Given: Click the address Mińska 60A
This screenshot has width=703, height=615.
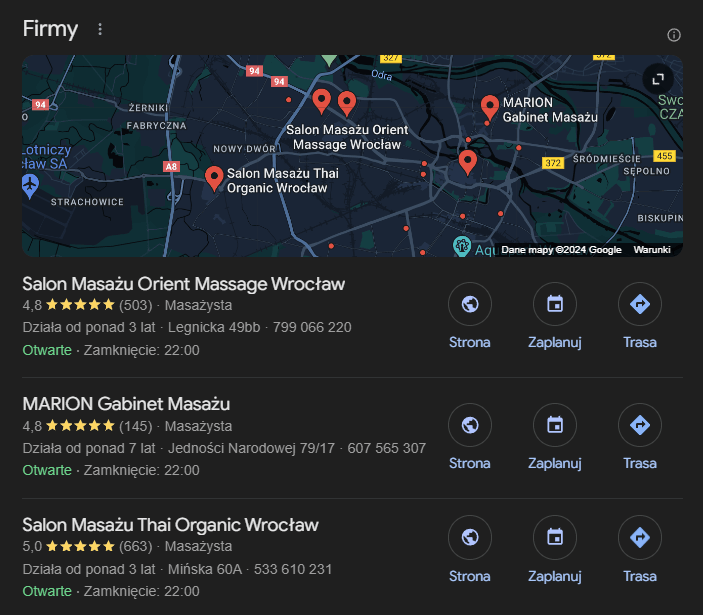Looking at the screenshot, I should point(204,569).
